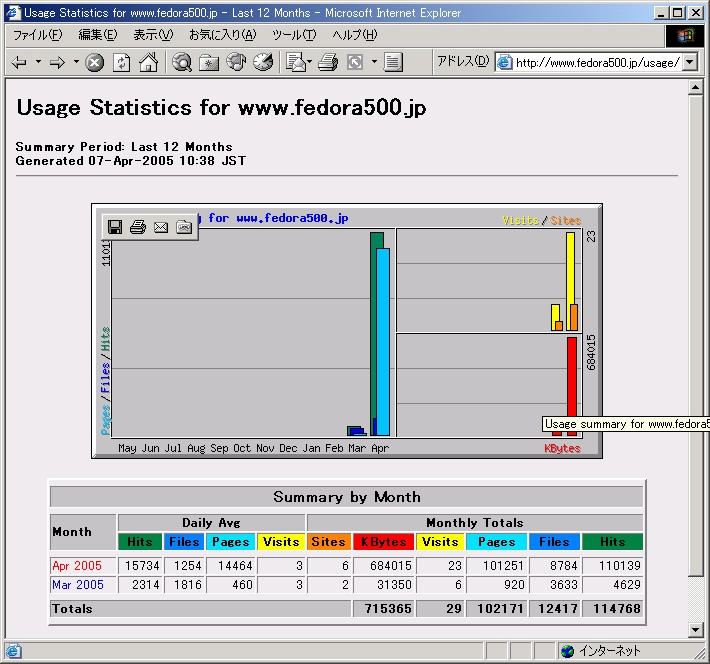This screenshot has height=664, width=710.
Task: Click status bar IE page icon
Action: tap(14, 651)
